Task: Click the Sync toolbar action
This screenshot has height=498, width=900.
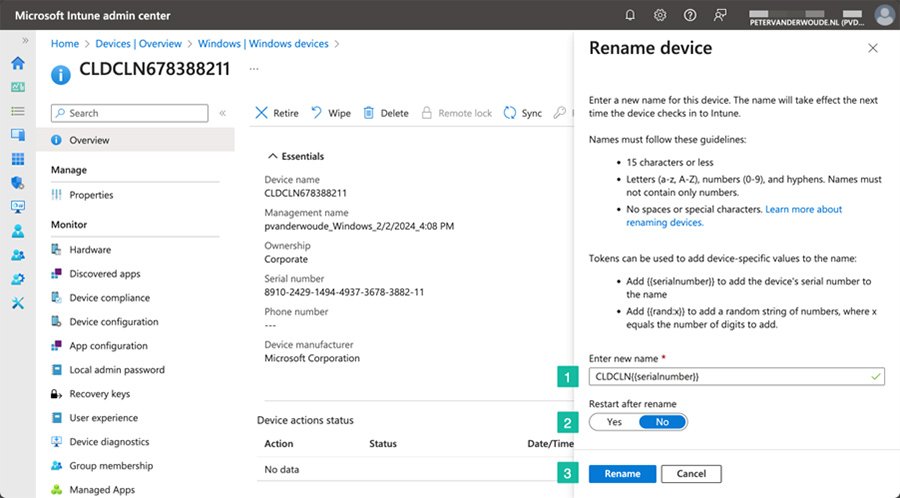Action: point(523,113)
